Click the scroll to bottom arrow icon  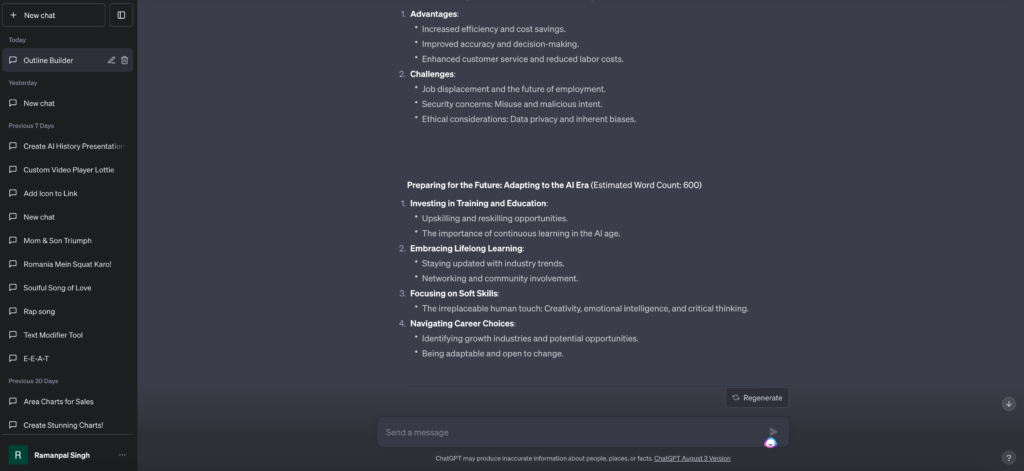click(x=1008, y=404)
